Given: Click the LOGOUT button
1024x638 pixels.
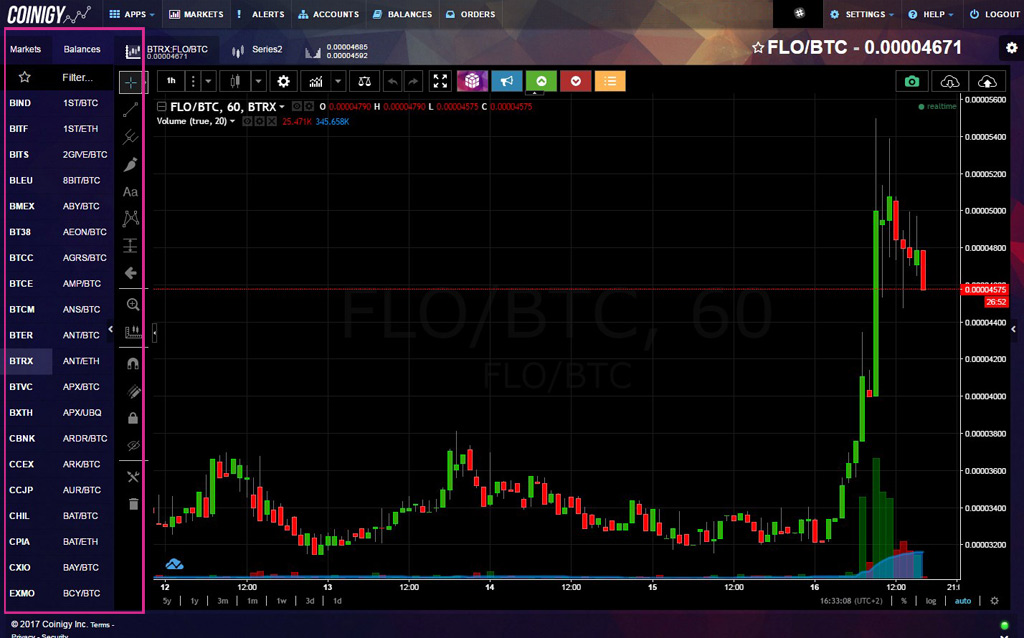Looking at the screenshot, I should click(x=994, y=14).
